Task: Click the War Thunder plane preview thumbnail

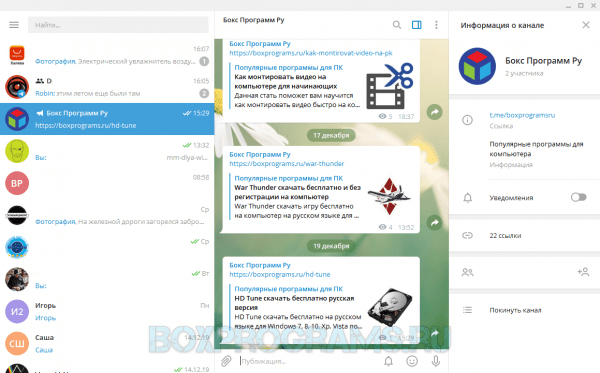Action: point(389,196)
